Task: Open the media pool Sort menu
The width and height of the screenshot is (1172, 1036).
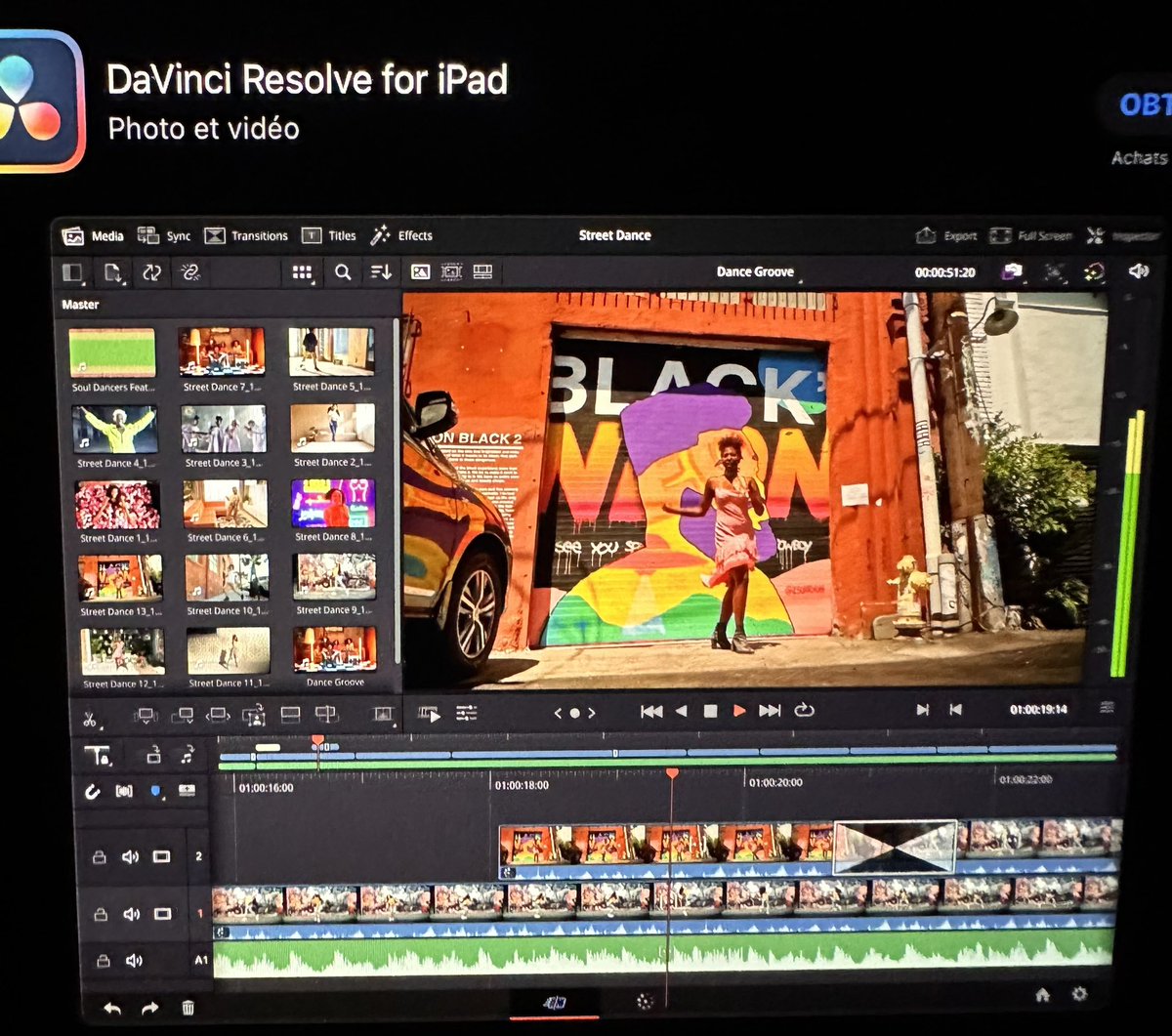Action: [x=381, y=273]
